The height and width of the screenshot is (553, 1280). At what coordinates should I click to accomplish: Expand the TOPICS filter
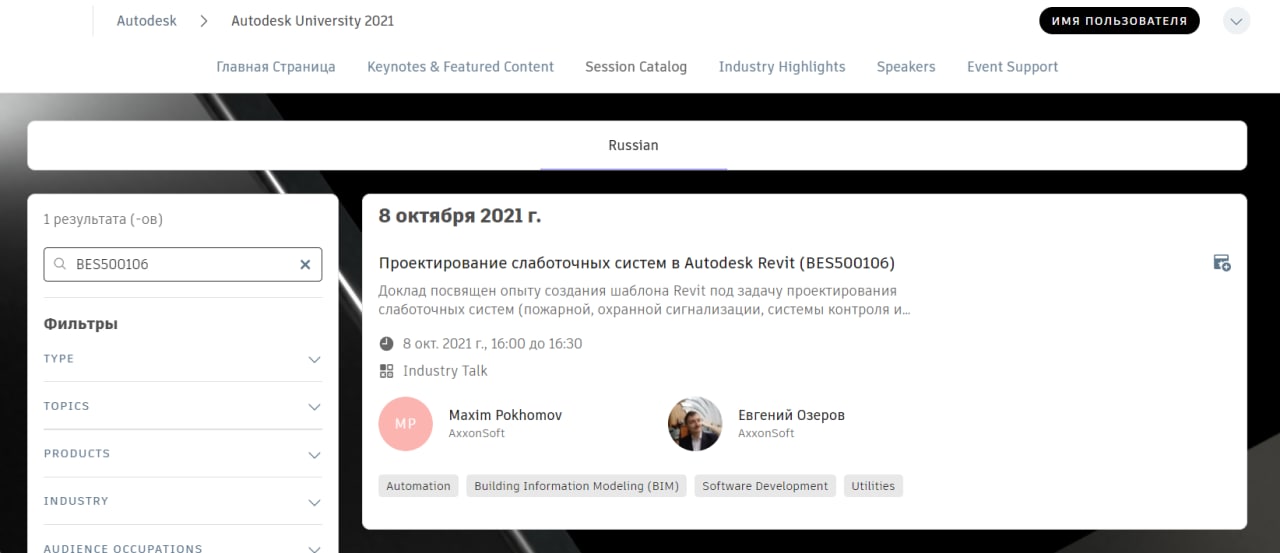[183, 406]
